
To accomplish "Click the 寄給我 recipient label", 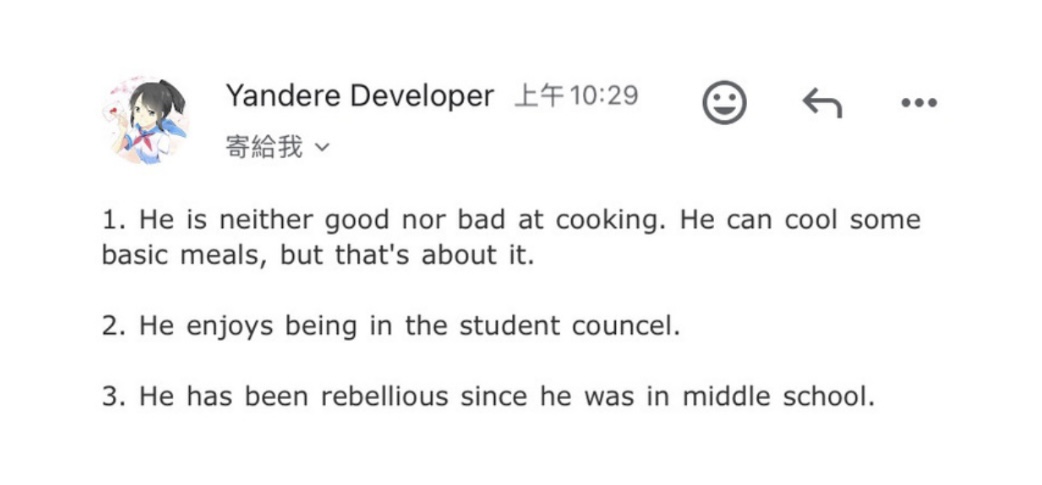I will [x=263, y=148].
